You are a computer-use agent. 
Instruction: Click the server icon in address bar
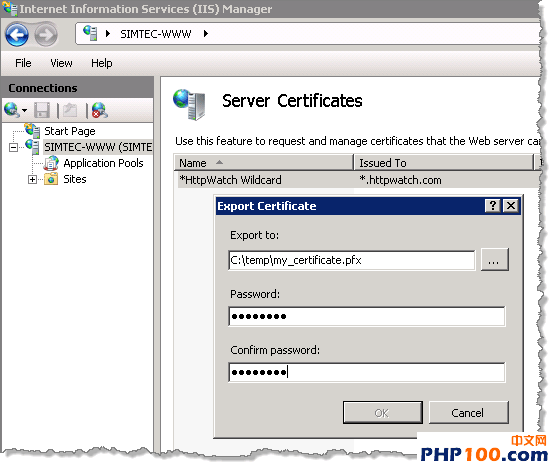point(90,33)
